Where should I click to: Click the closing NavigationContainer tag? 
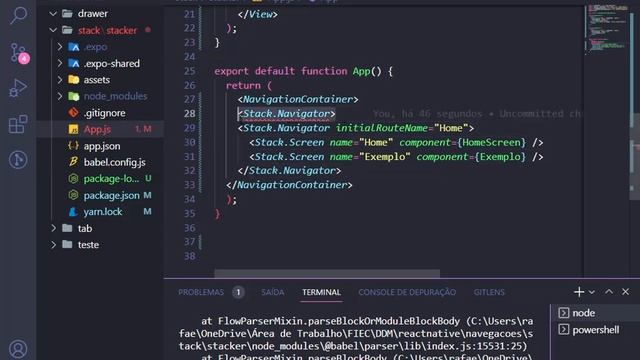[x=289, y=185]
